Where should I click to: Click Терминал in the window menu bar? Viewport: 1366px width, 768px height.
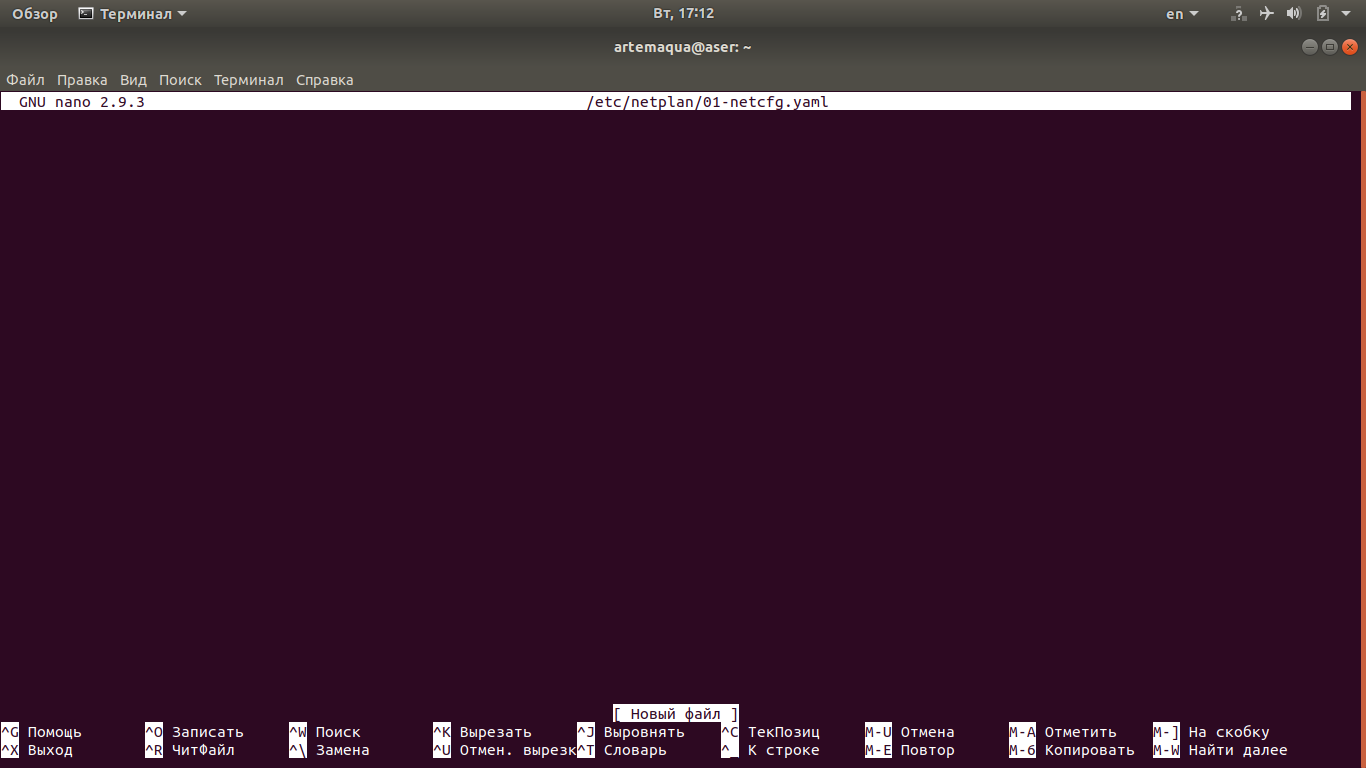pos(248,80)
